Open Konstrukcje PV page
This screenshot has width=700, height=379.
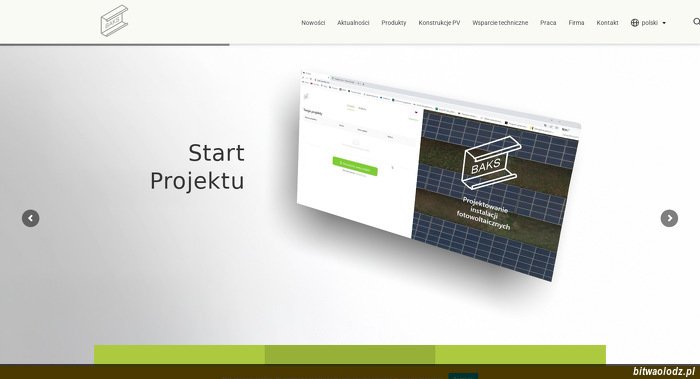pyautogui.click(x=439, y=22)
